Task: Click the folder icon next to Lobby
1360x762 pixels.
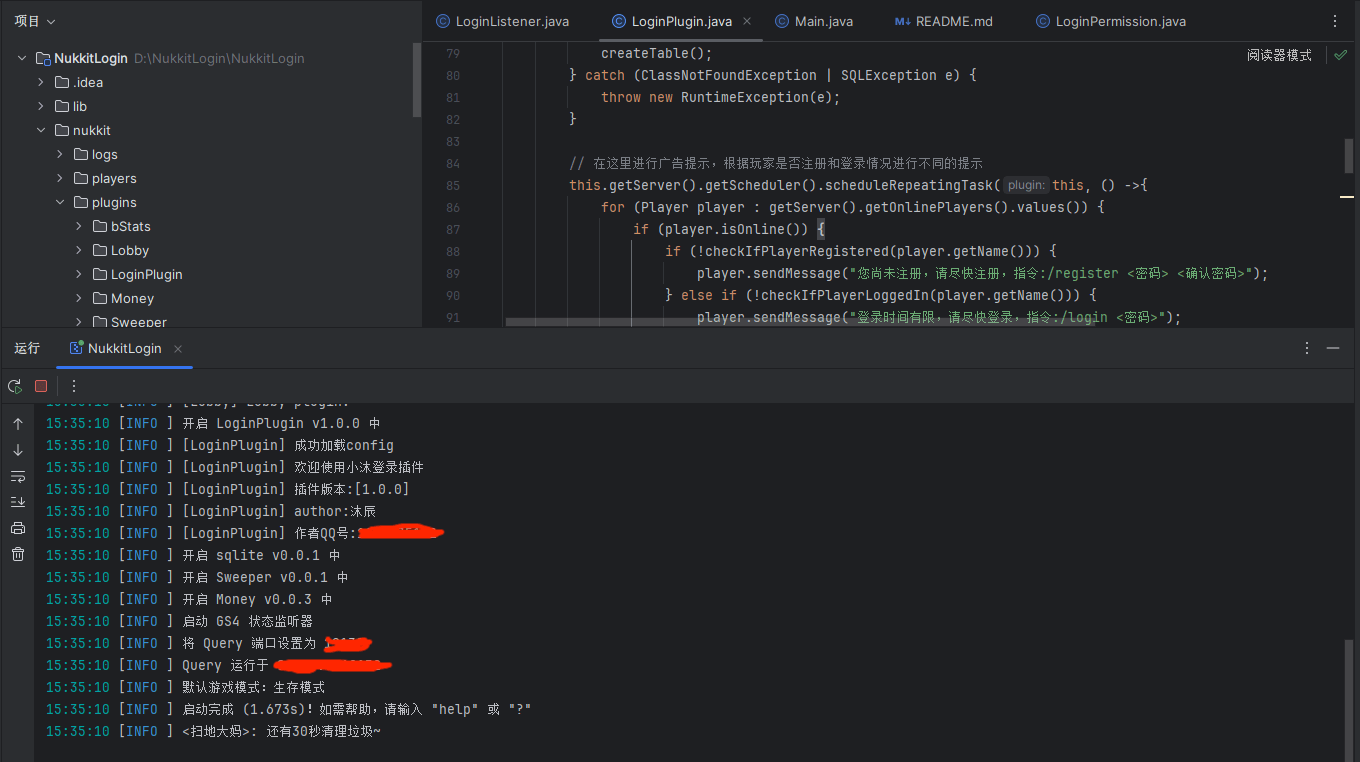Action: 100,250
